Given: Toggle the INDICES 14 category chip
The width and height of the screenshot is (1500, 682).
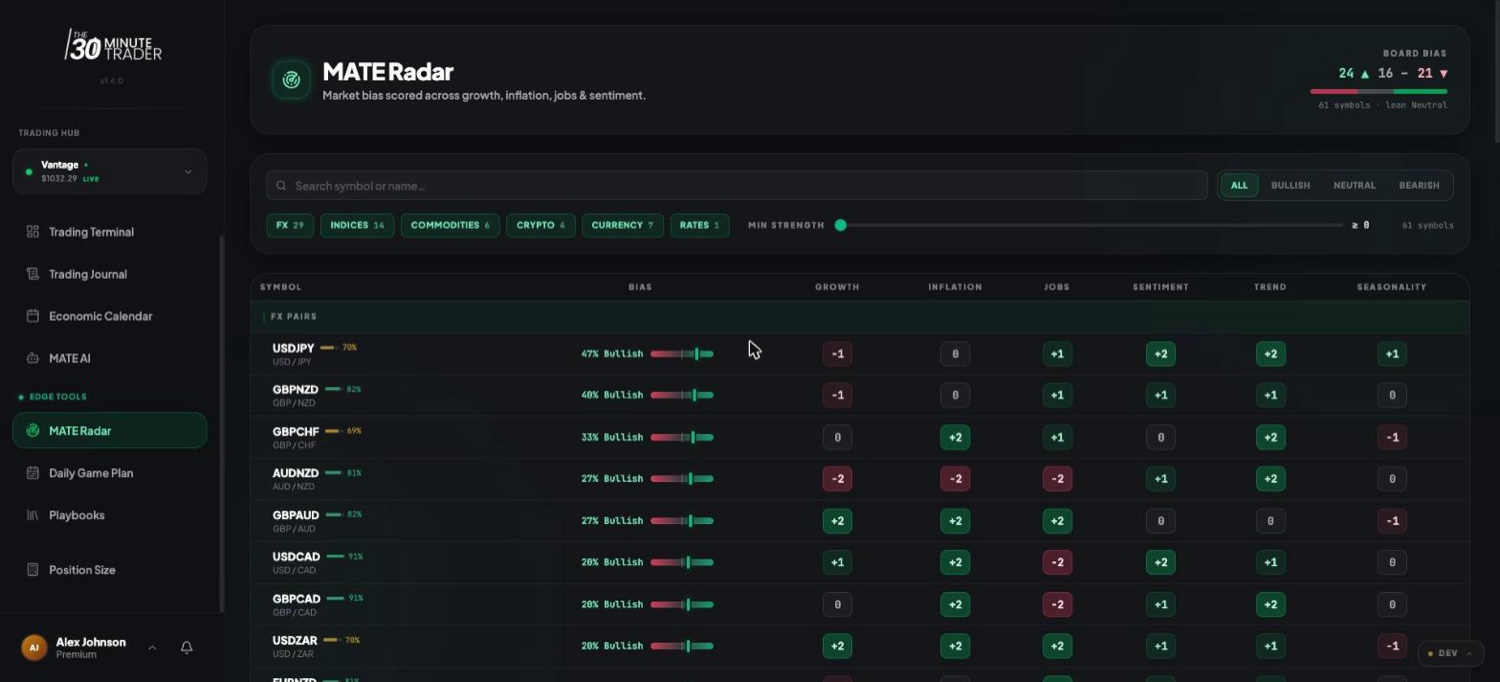Looking at the screenshot, I should coord(357,225).
